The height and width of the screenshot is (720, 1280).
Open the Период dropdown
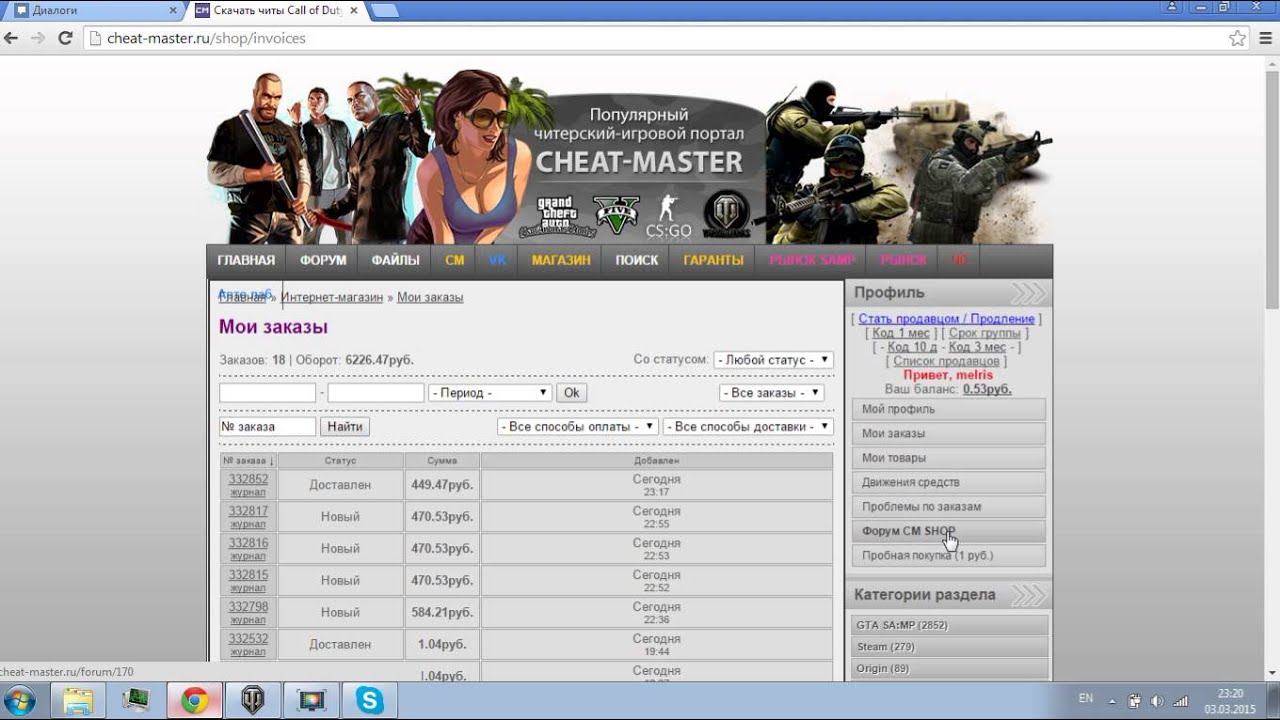(x=490, y=393)
